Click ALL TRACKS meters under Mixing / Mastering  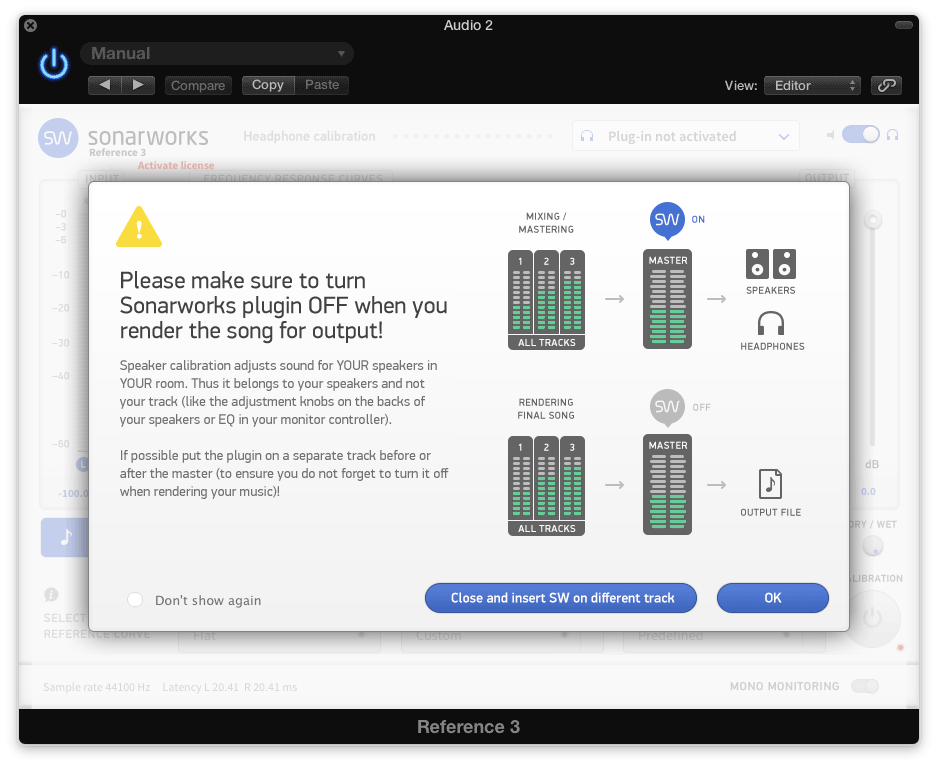[546, 300]
